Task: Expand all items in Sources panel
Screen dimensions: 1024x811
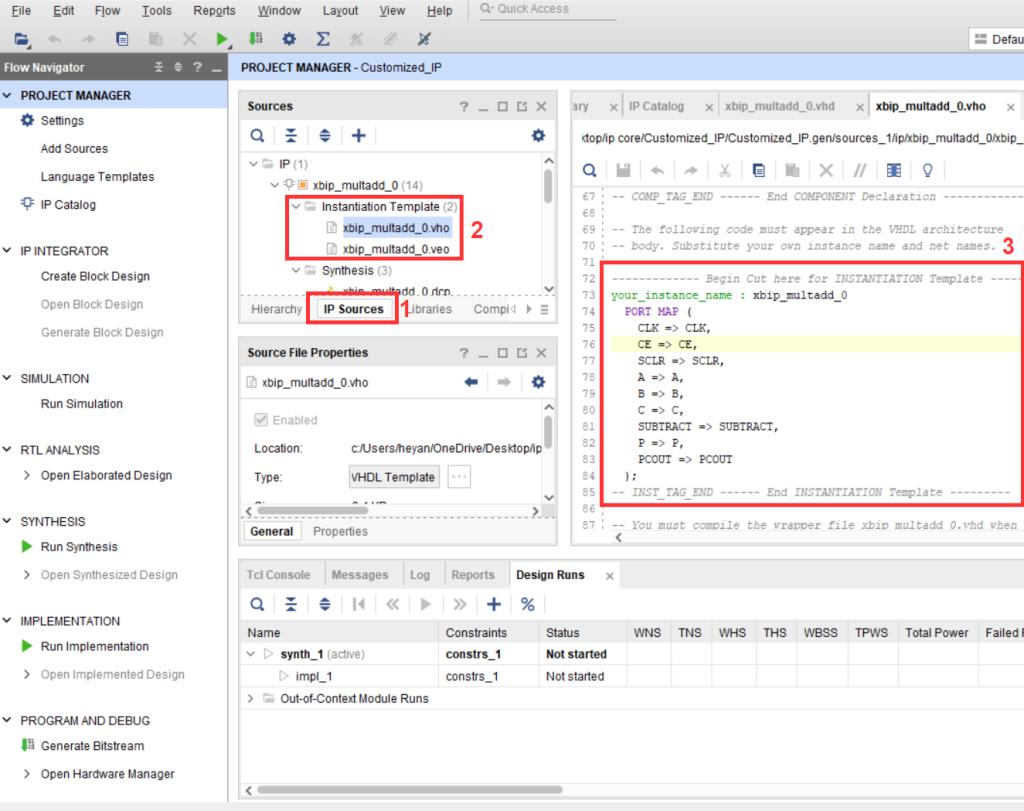Action: [325, 136]
